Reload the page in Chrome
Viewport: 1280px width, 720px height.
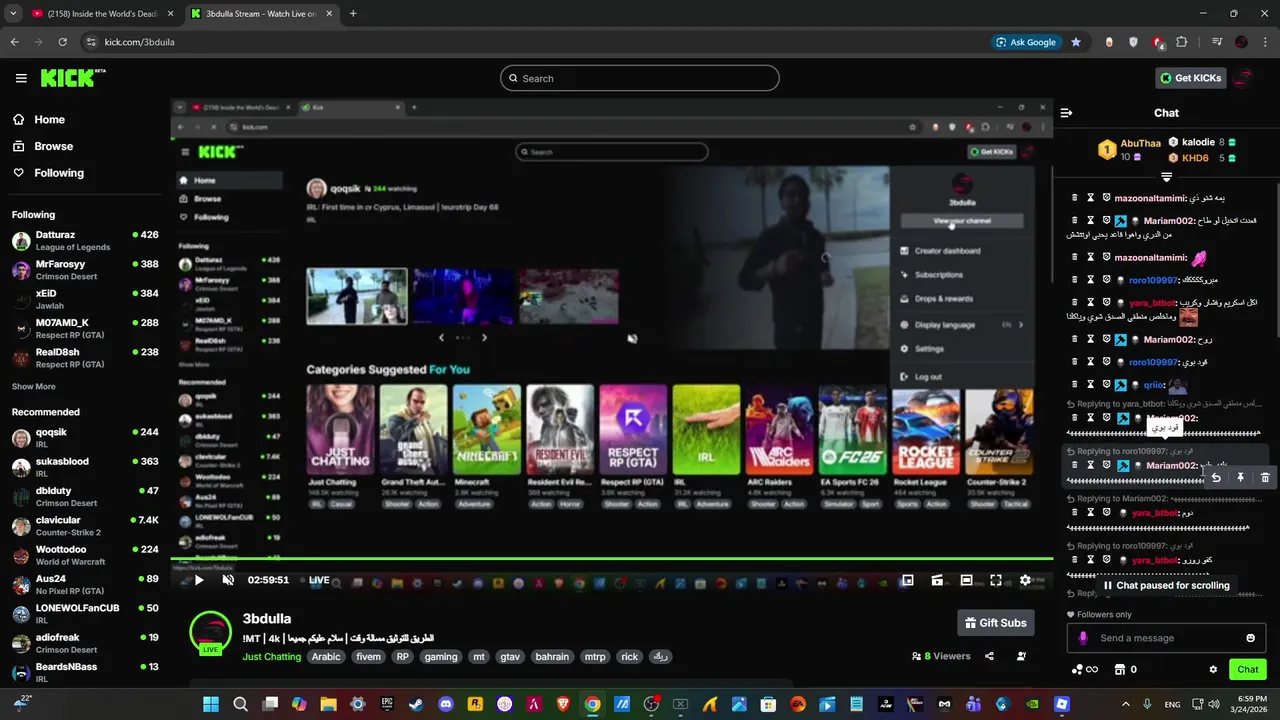(62, 42)
